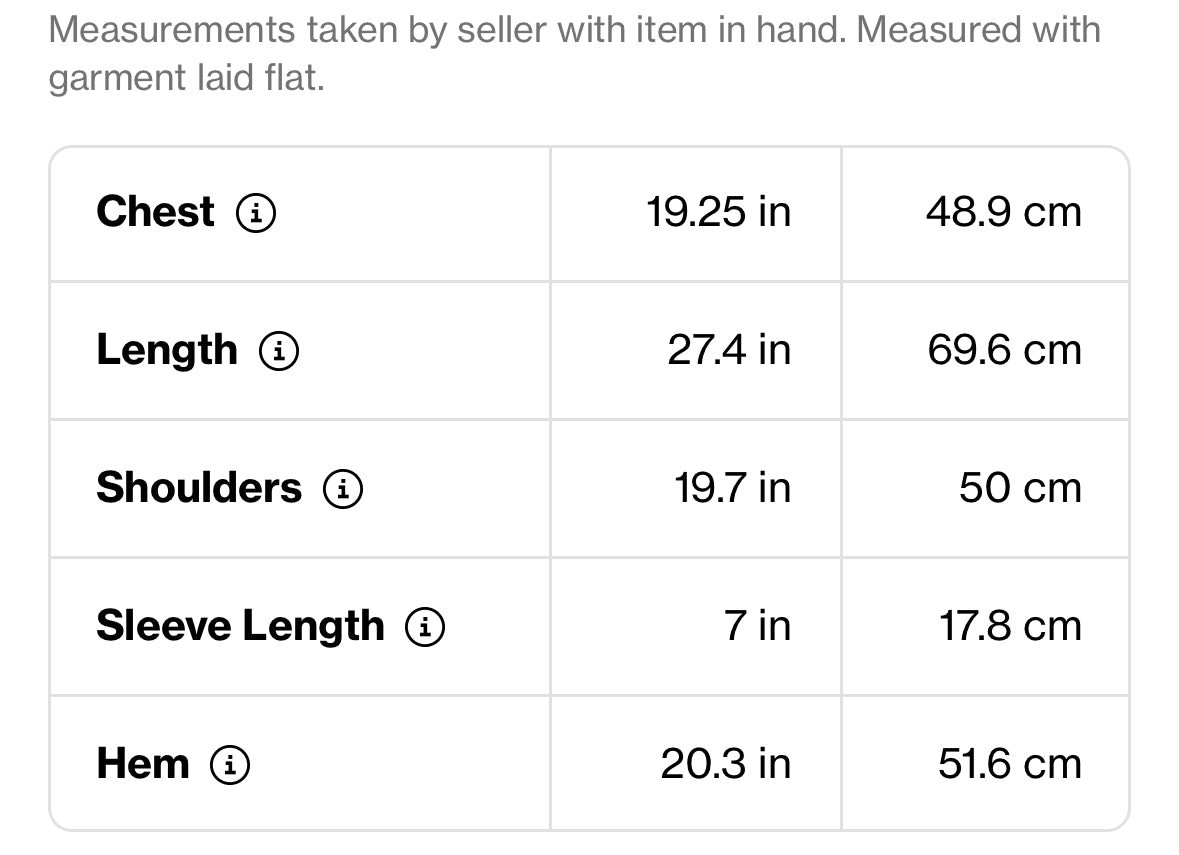The image size is (1179, 855).
Task: Click the 17.8 cm sleeve value
Action: [1011, 626]
